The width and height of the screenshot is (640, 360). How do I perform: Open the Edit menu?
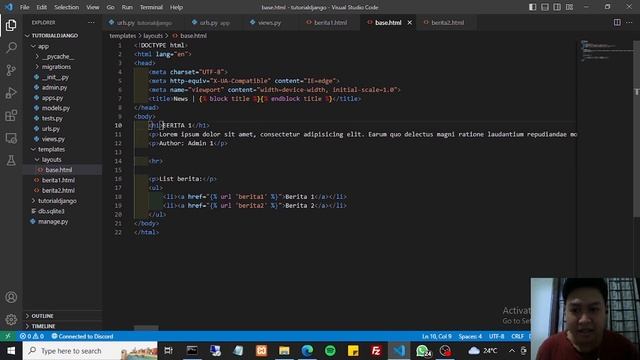pyautogui.click(x=42, y=7)
